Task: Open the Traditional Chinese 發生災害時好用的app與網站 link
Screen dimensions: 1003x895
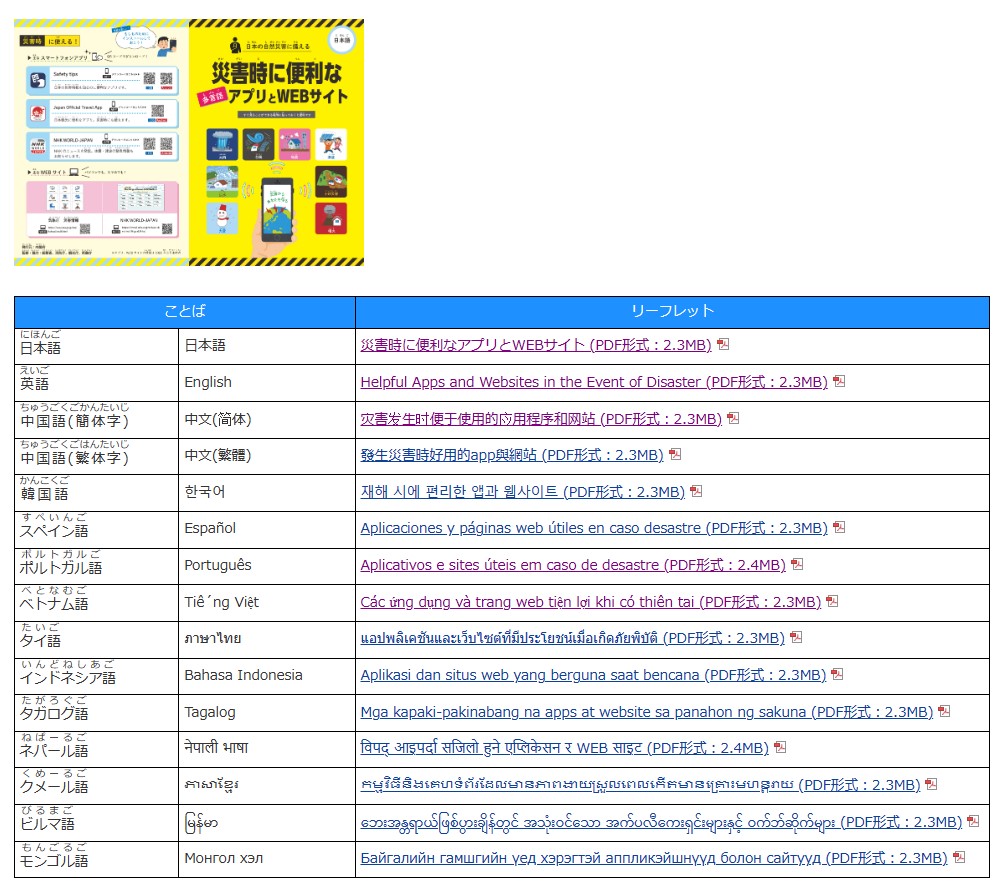Action: coord(511,455)
